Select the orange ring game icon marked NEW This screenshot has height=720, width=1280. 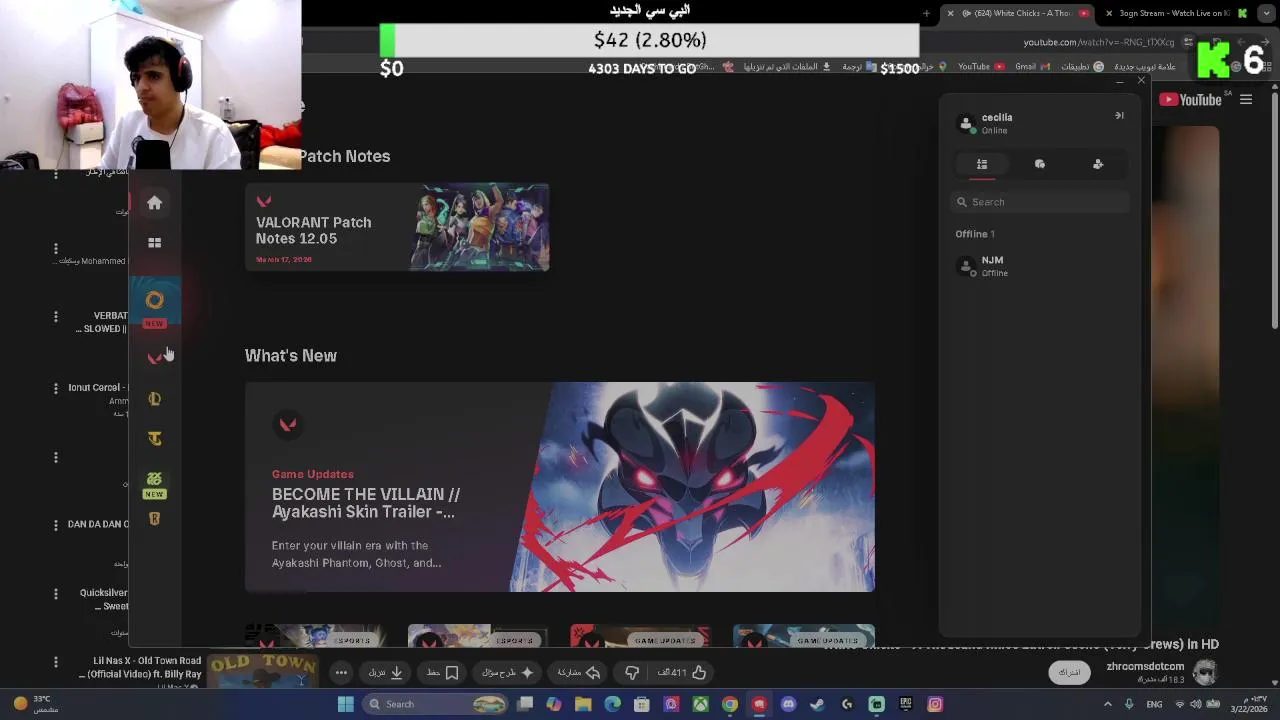point(154,301)
